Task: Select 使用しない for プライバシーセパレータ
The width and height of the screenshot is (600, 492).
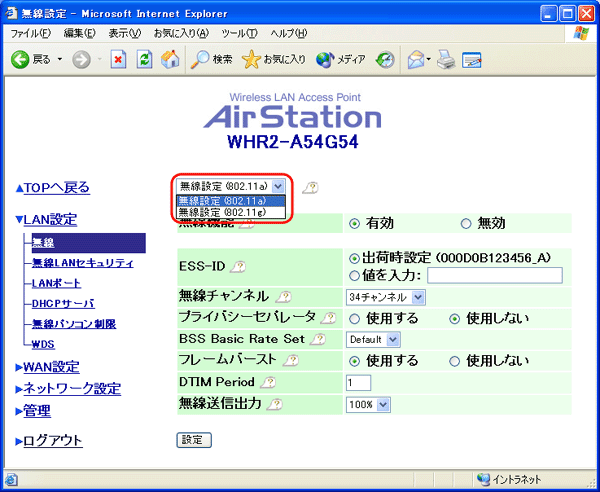Action: pyautogui.click(x=454, y=319)
